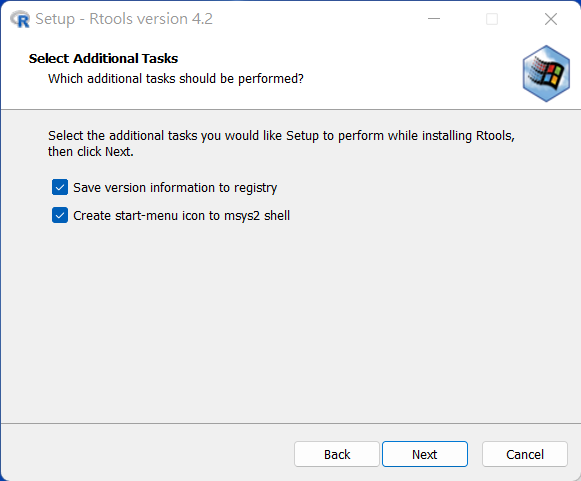Click the greyed-out maximize window button

(492, 19)
